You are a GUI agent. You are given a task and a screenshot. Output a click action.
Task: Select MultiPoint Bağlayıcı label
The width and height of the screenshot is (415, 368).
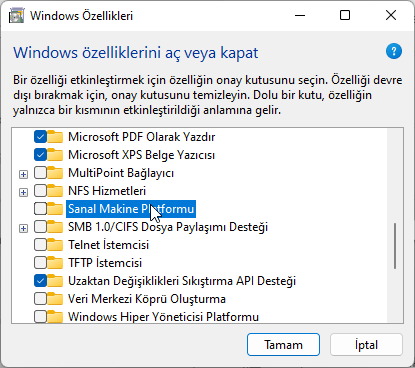pyautogui.click(x=121, y=173)
